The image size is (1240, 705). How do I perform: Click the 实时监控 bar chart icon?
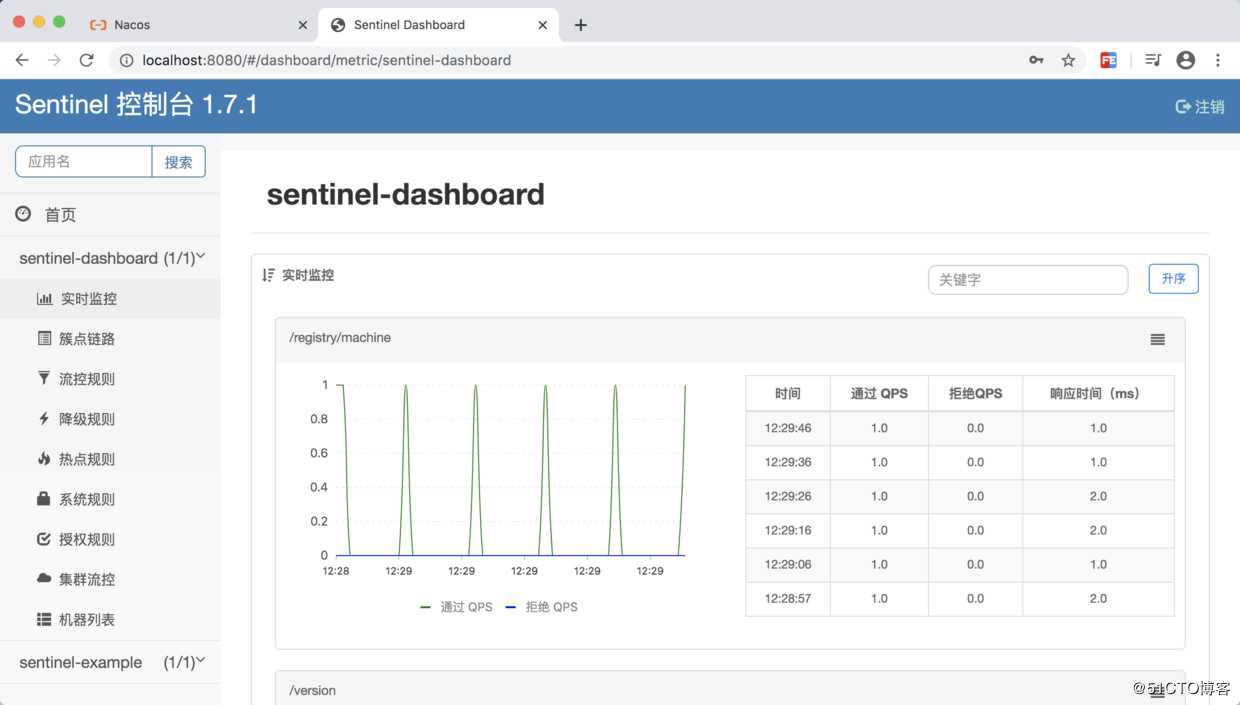click(44, 298)
